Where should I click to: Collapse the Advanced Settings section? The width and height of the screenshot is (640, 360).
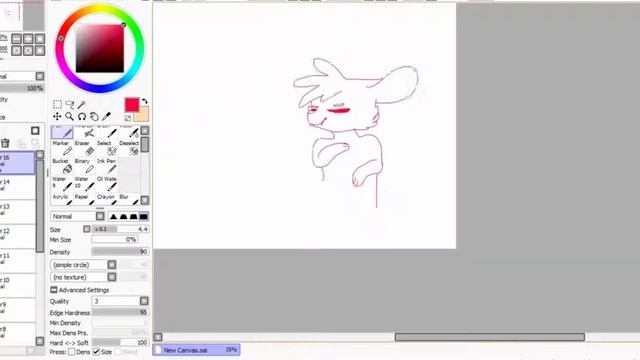[53, 290]
